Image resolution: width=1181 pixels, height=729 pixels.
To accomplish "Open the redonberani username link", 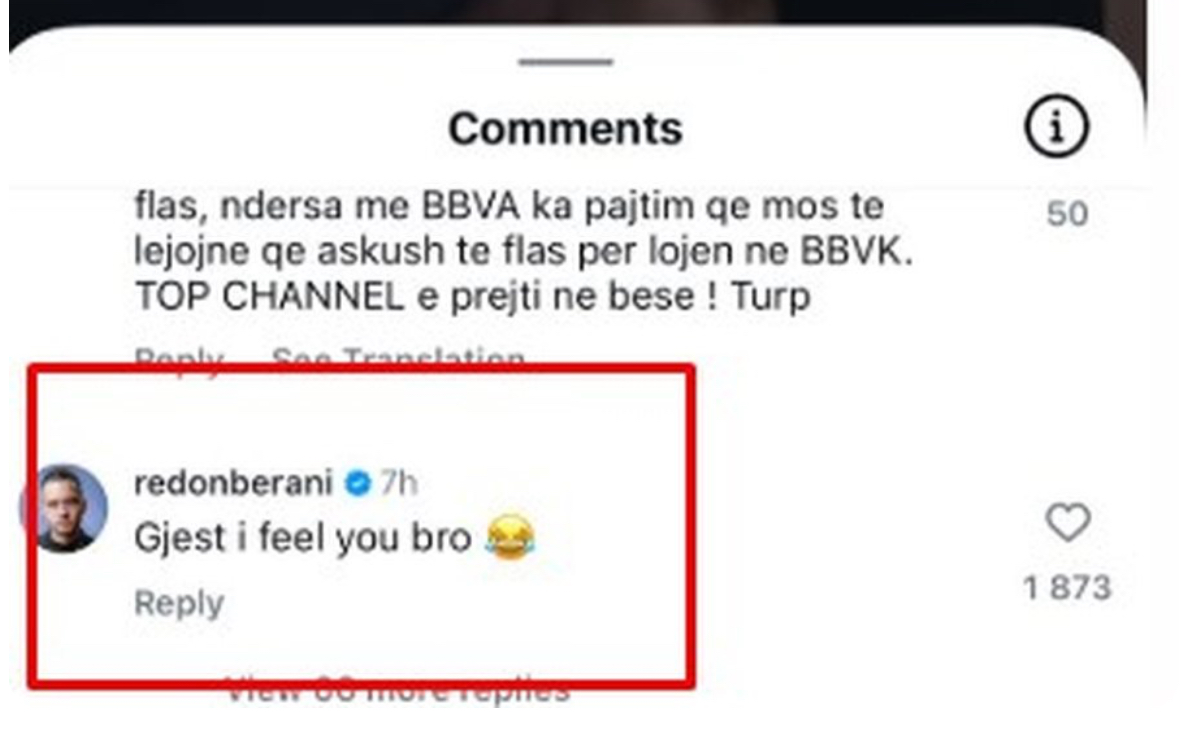I will 233,483.
